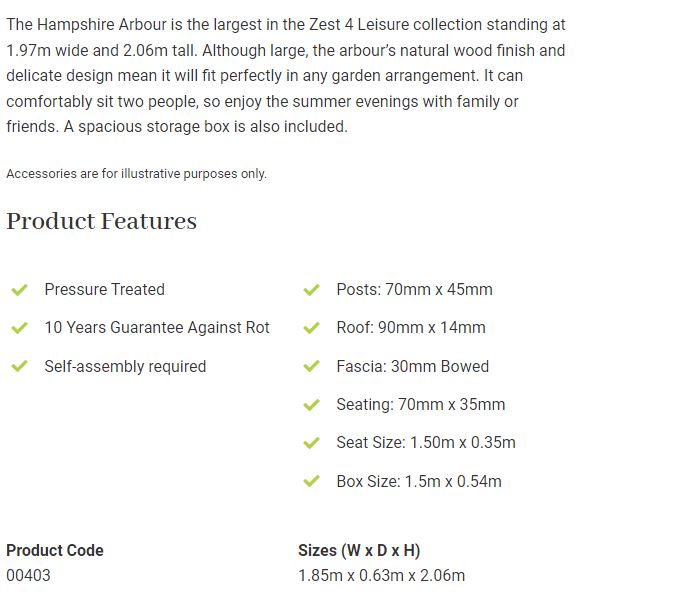Click the checkmark next to Box Size

point(311,481)
